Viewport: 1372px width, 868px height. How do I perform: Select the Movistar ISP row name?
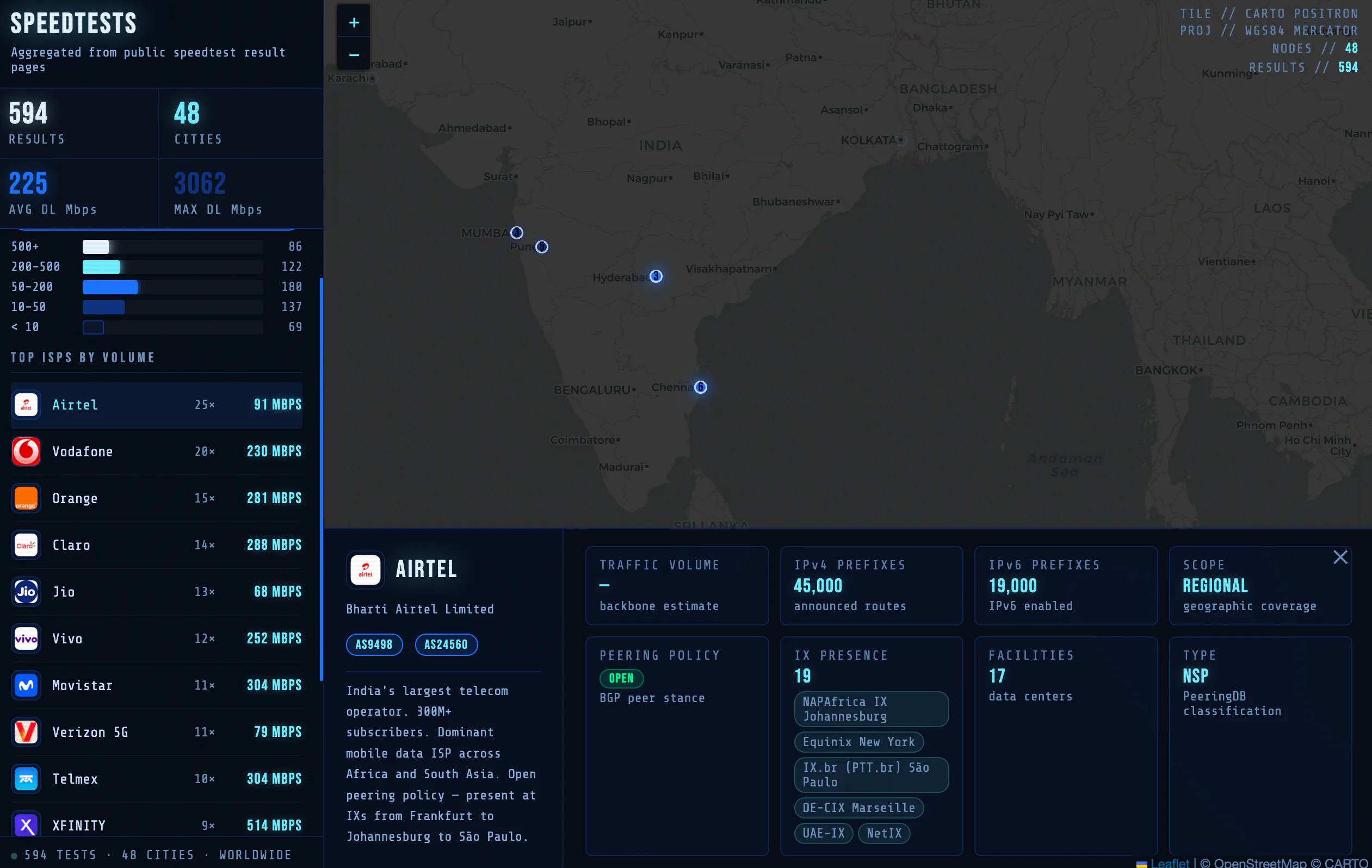[x=83, y=685]
